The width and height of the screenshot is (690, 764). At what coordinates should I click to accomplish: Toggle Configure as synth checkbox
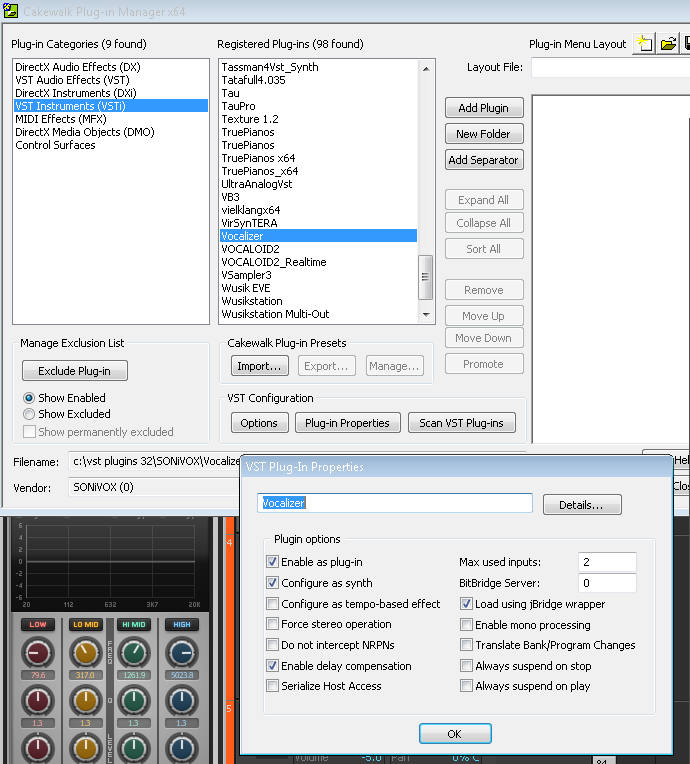click(272, 583)
